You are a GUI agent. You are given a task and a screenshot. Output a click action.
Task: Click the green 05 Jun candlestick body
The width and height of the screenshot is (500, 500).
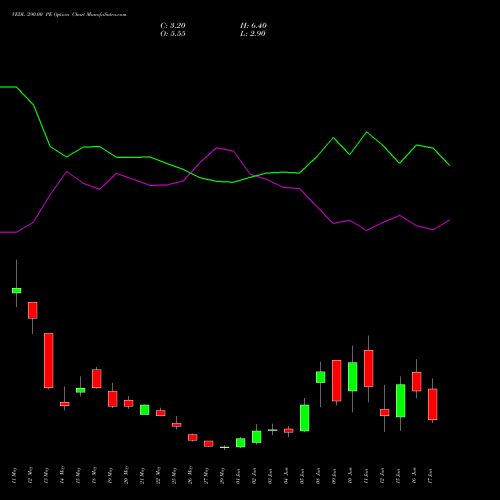point(305,418)
